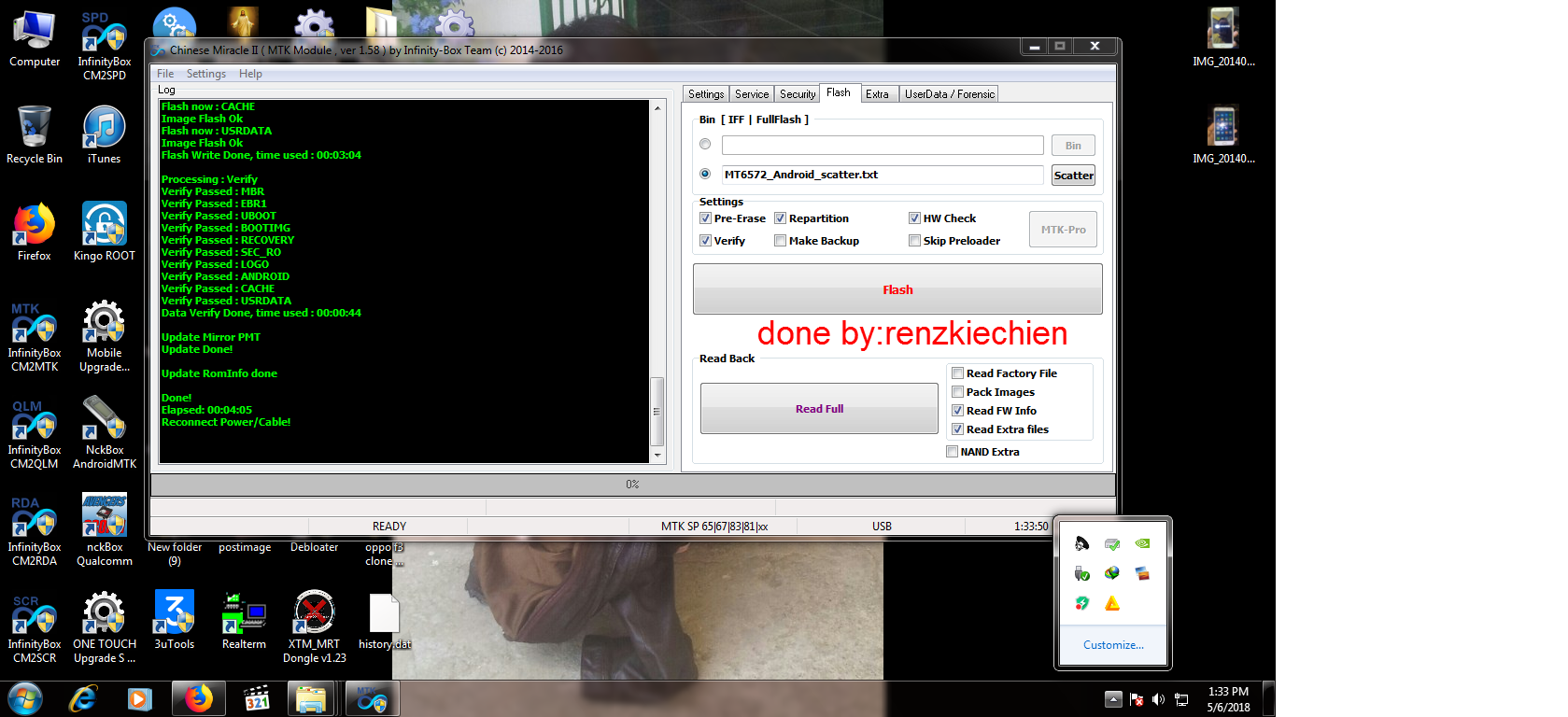This screenshot has width=1568, height=717.
Task: Switch to the Security tab
Action: tap(798, 94)
